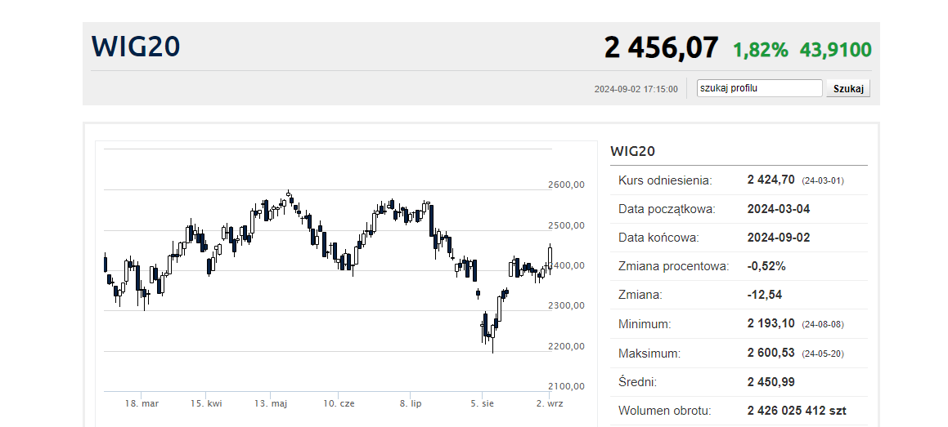Screen dimensions: 948x427
Task: Click the WIG20 heading of the statistics panel
Action: (632, 151)
